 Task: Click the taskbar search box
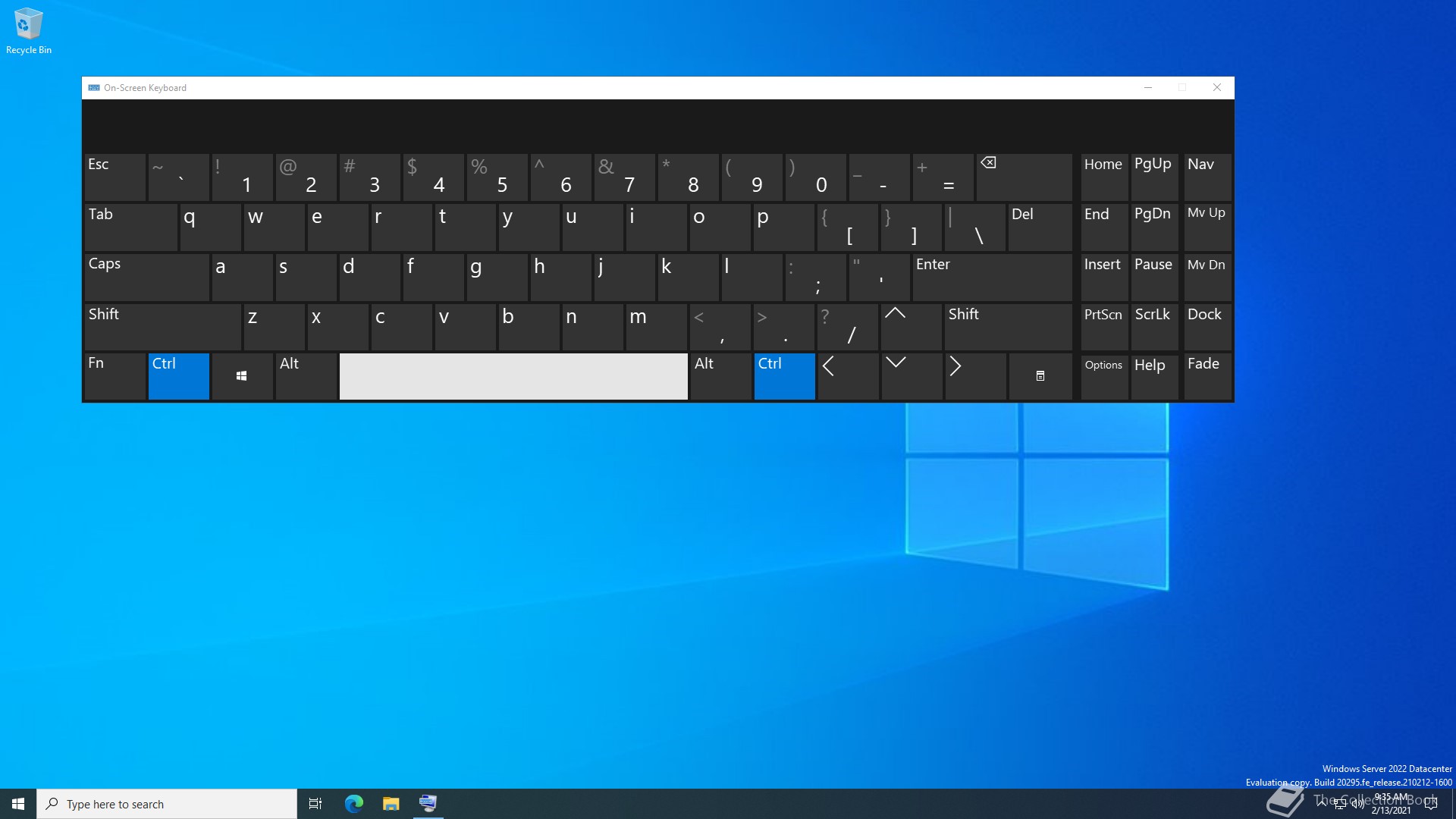pyautogui.click(x=167, y=804)
